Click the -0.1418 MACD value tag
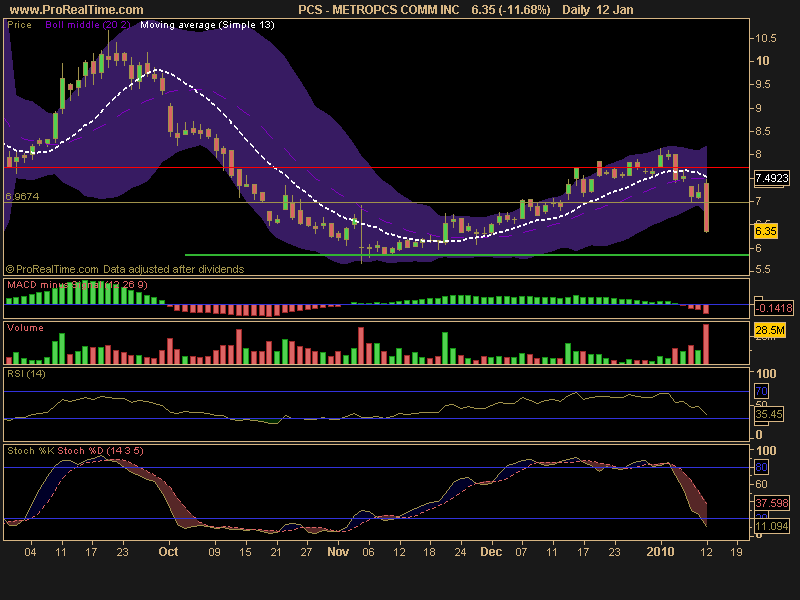The width and height of the screenshot is (800, 600). [773, 308]
